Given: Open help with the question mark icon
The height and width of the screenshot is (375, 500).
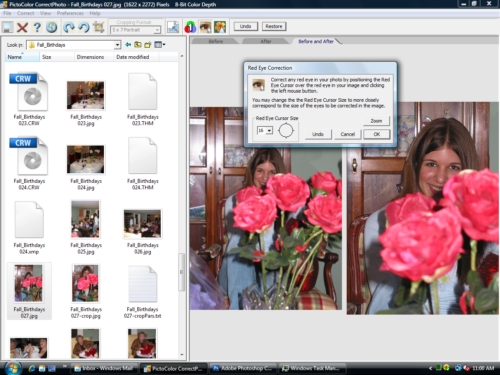Looking at the screenshot, I should [37, 27].
